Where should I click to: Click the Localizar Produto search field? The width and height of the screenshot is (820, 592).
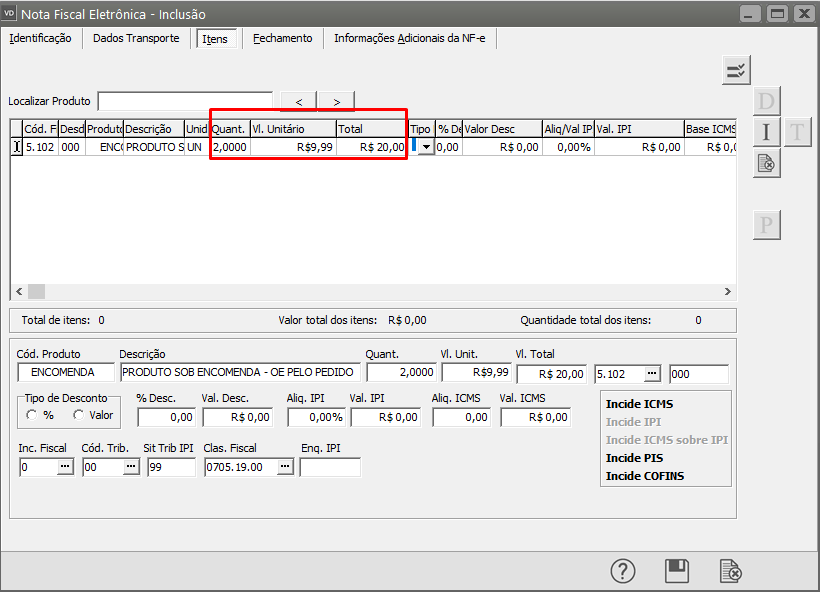186,101
